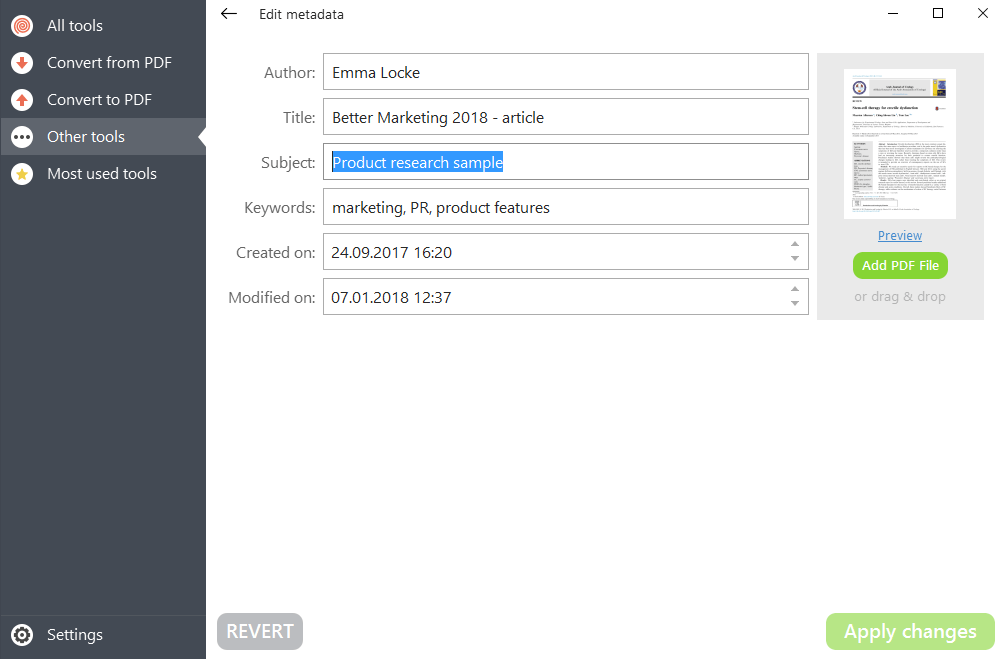
Task: Click the PDF document thumbnail
Action: (900, 143)
